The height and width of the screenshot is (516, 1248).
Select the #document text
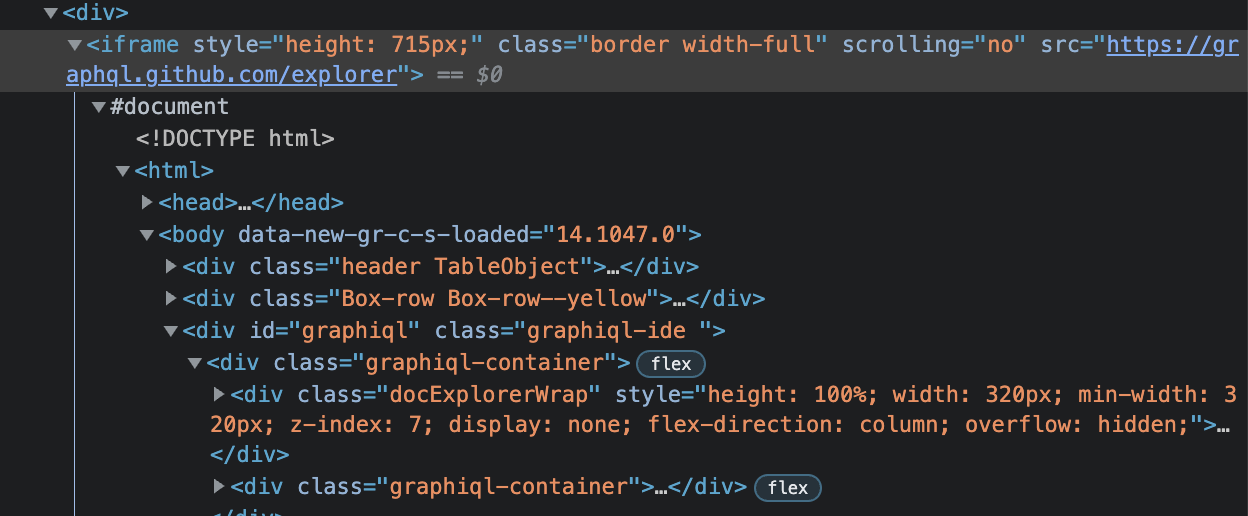169,107
